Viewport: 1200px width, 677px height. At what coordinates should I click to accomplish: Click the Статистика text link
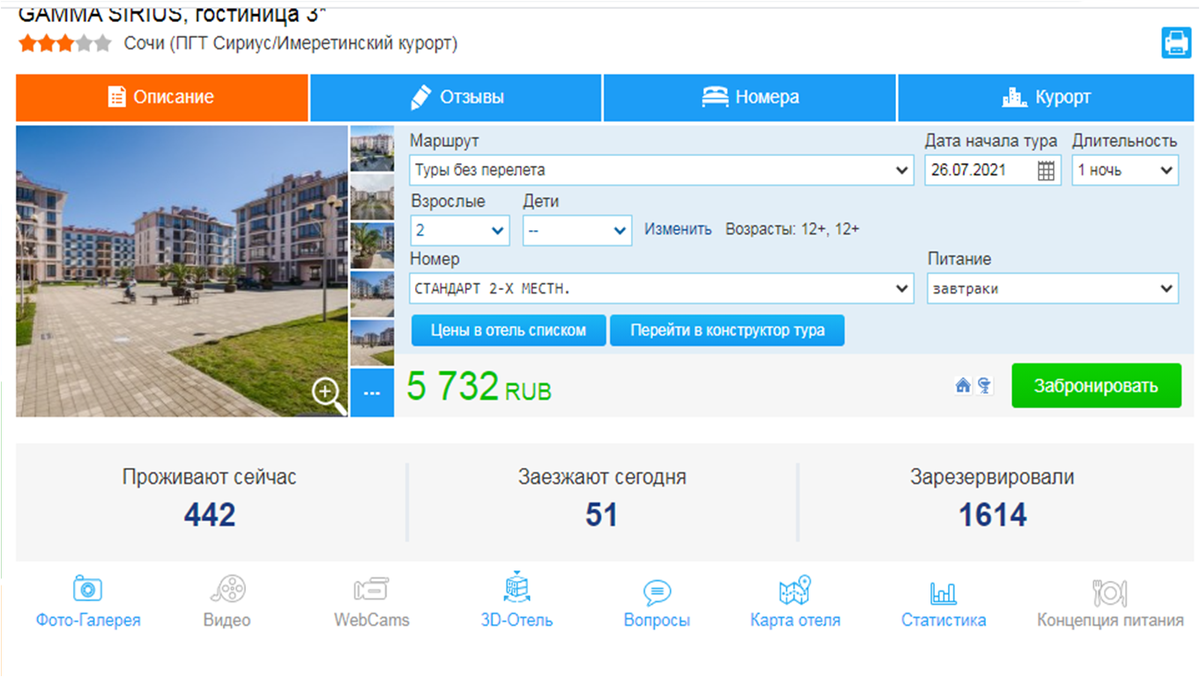(943, 620)
